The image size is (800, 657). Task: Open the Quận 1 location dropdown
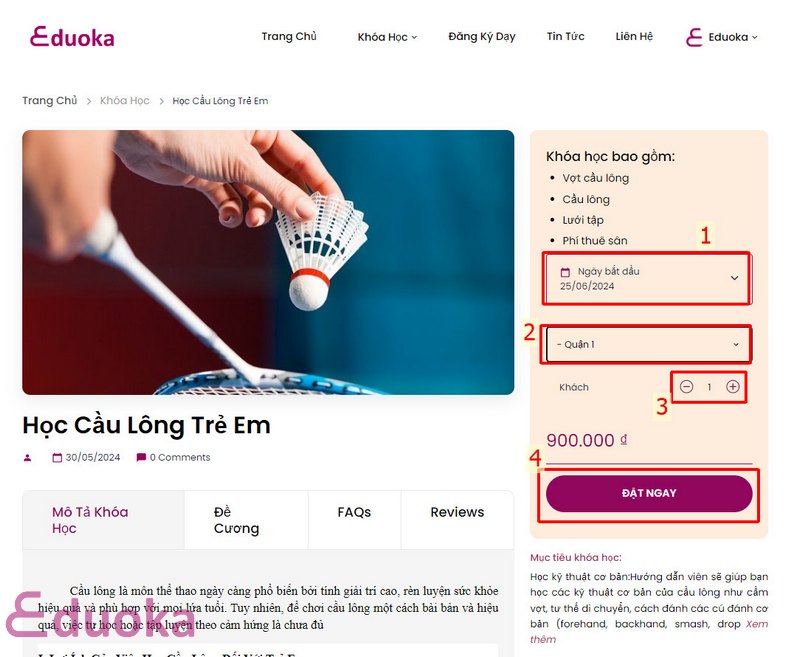pos(647,344)
